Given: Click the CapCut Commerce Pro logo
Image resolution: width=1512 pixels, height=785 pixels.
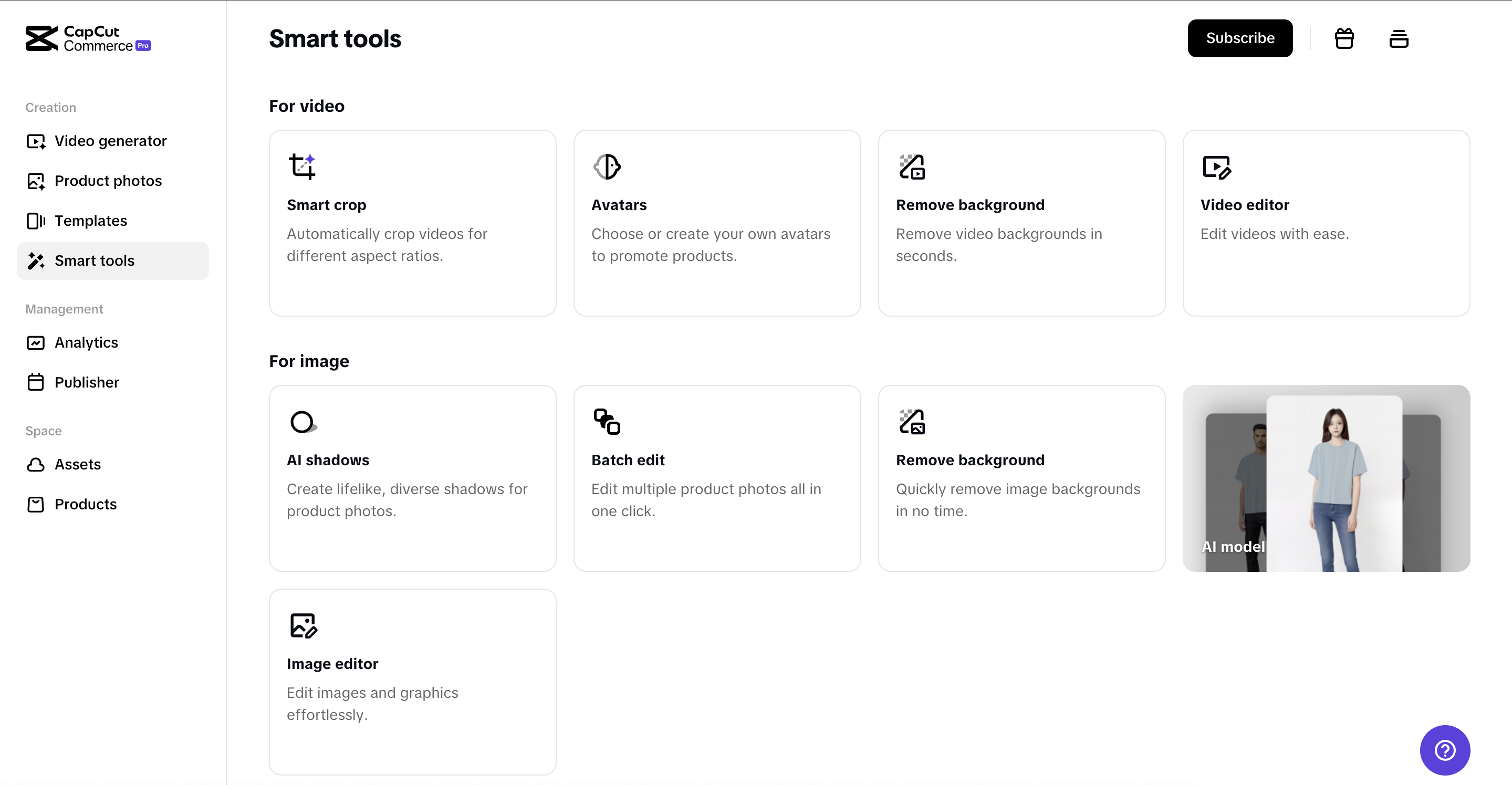Looking at the screenshot, I should tap(88, 39).
